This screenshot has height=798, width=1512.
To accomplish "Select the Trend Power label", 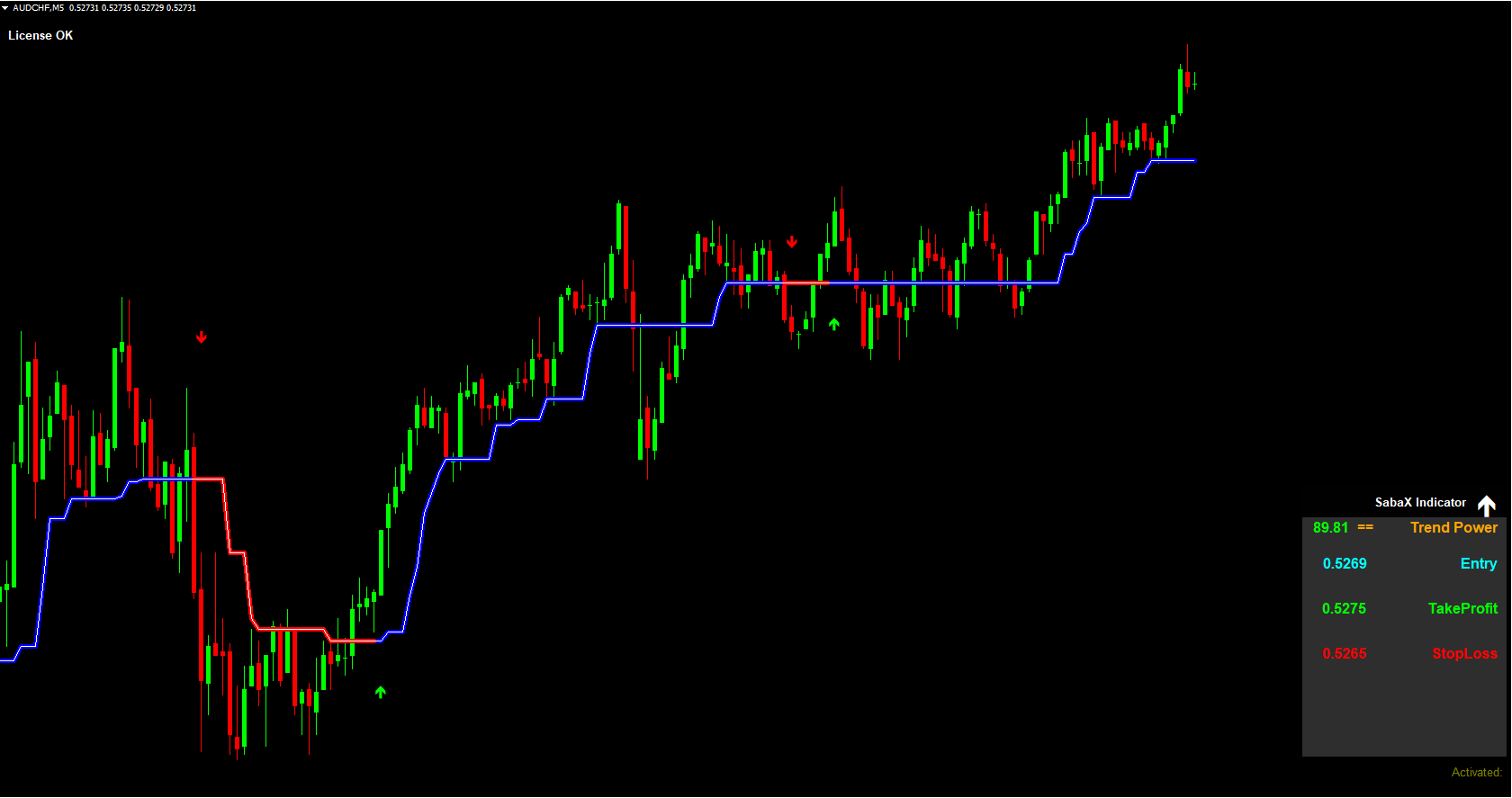I will [x=1453, y=528].
